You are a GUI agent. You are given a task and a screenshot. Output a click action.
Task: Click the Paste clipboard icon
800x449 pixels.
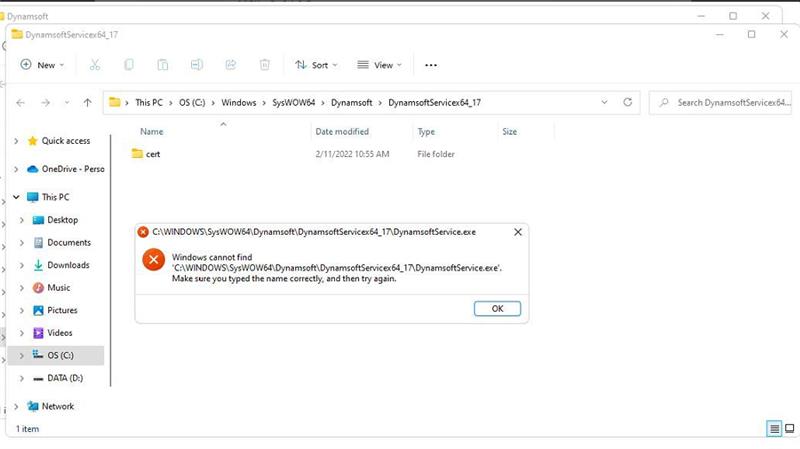coord(162,65)
